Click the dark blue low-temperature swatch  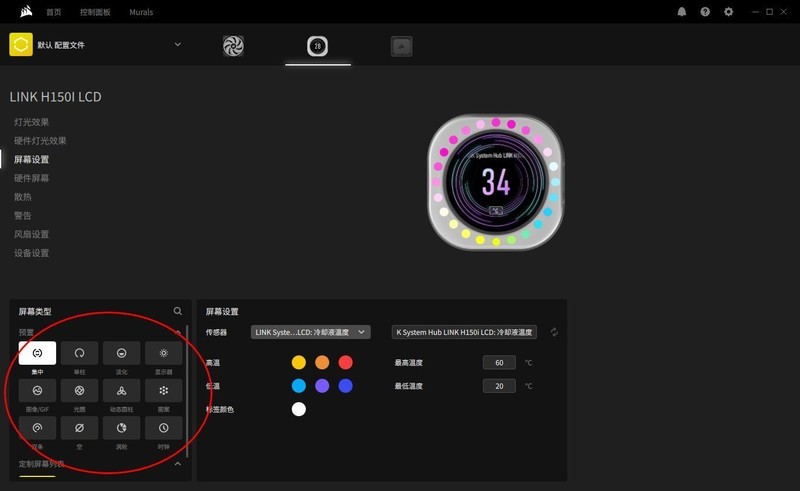(345, 386)
